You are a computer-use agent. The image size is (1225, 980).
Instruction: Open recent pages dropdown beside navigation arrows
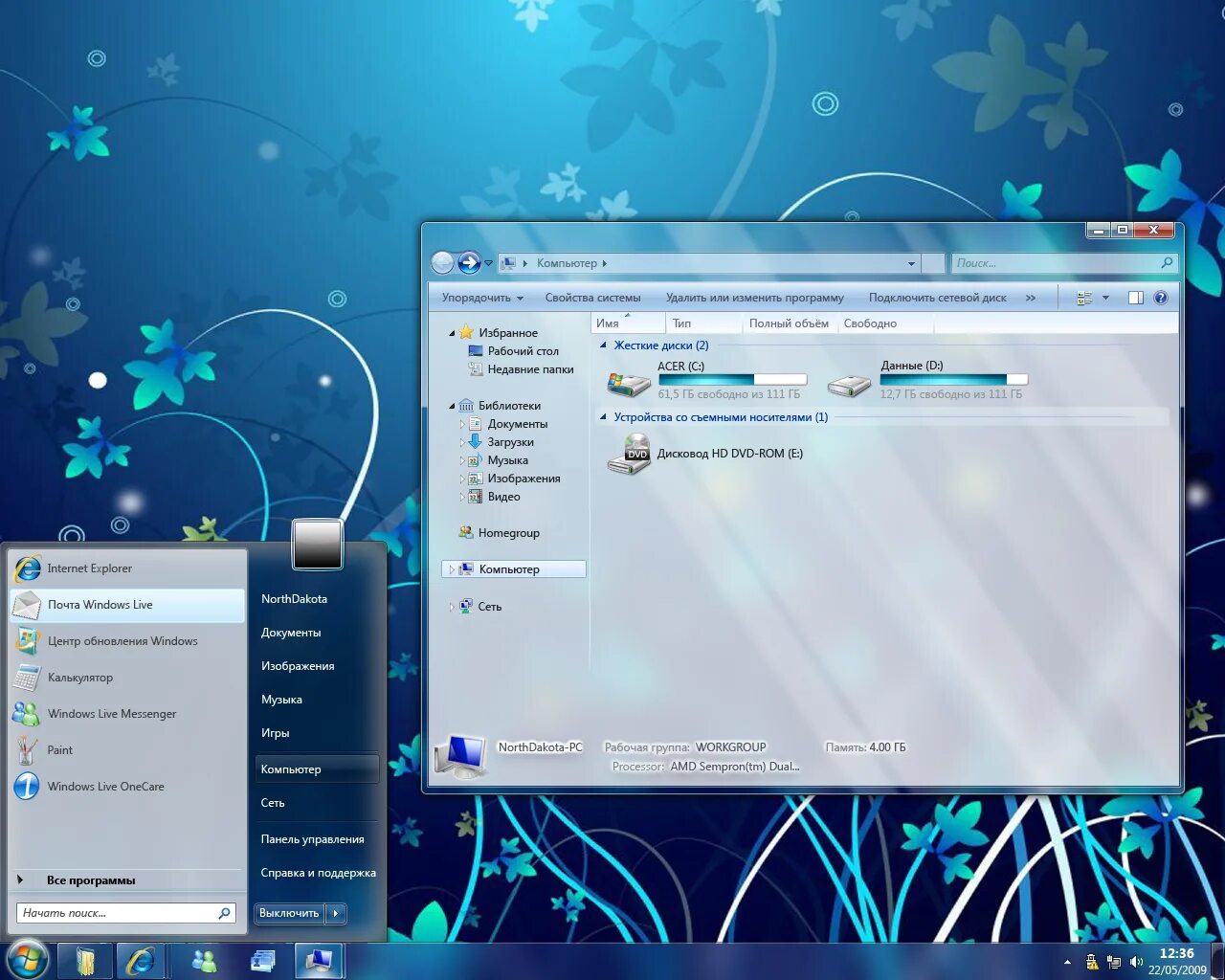click(x=489, y=263)
